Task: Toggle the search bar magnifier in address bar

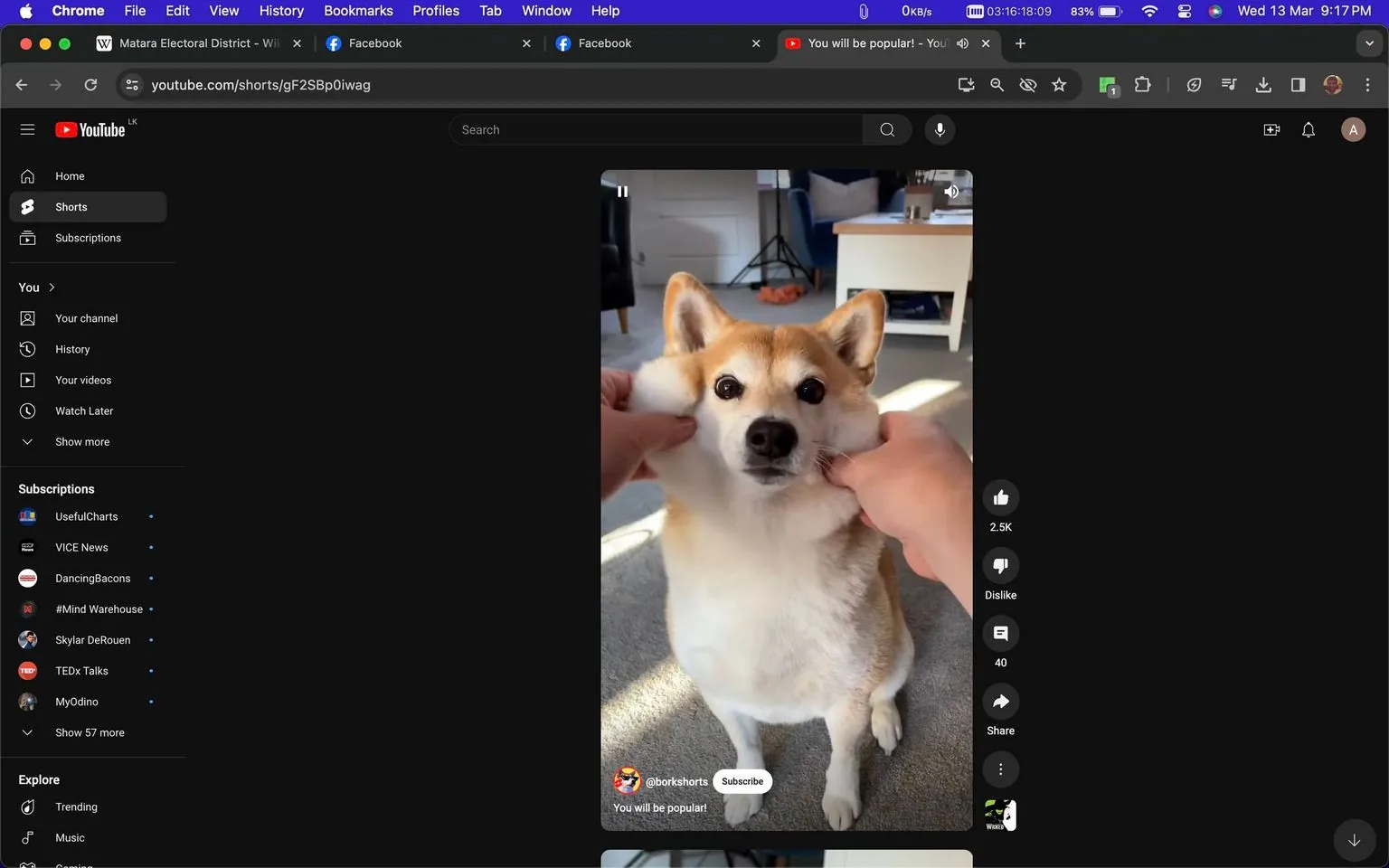Action: 996,84
